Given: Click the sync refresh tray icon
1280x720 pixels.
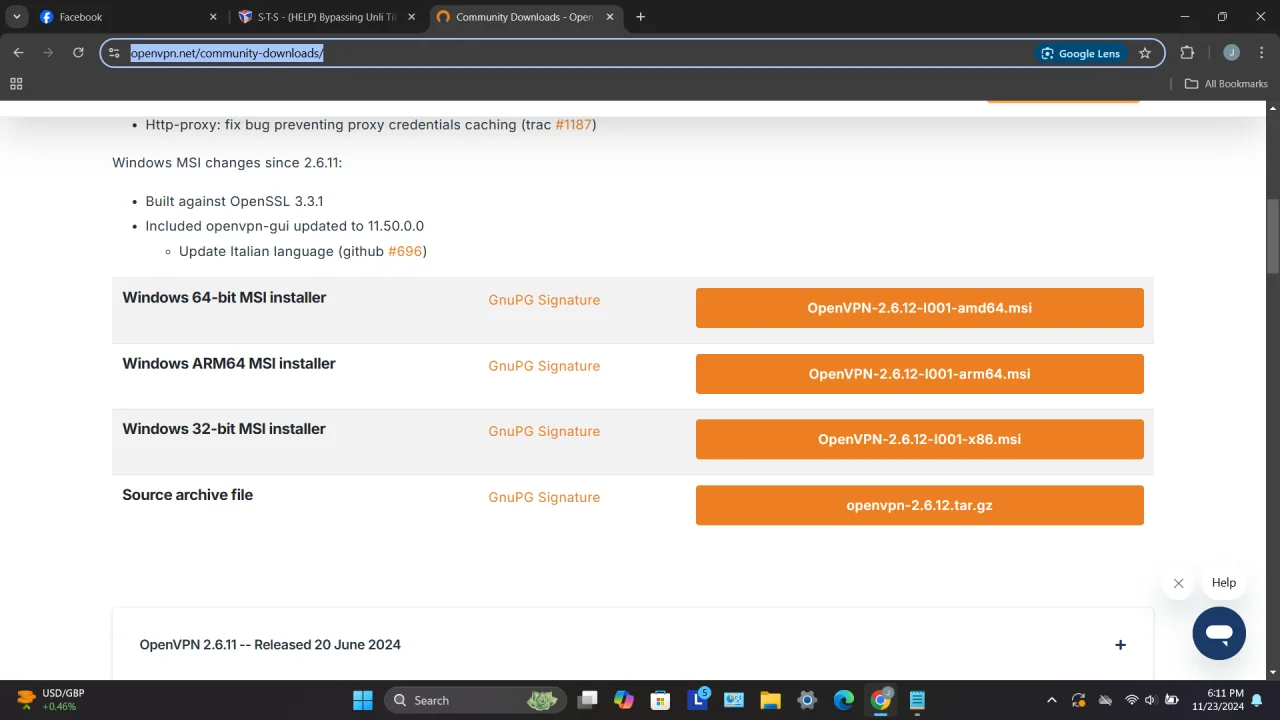Looking at the screenshot, I should click(x=1078, y=700).
